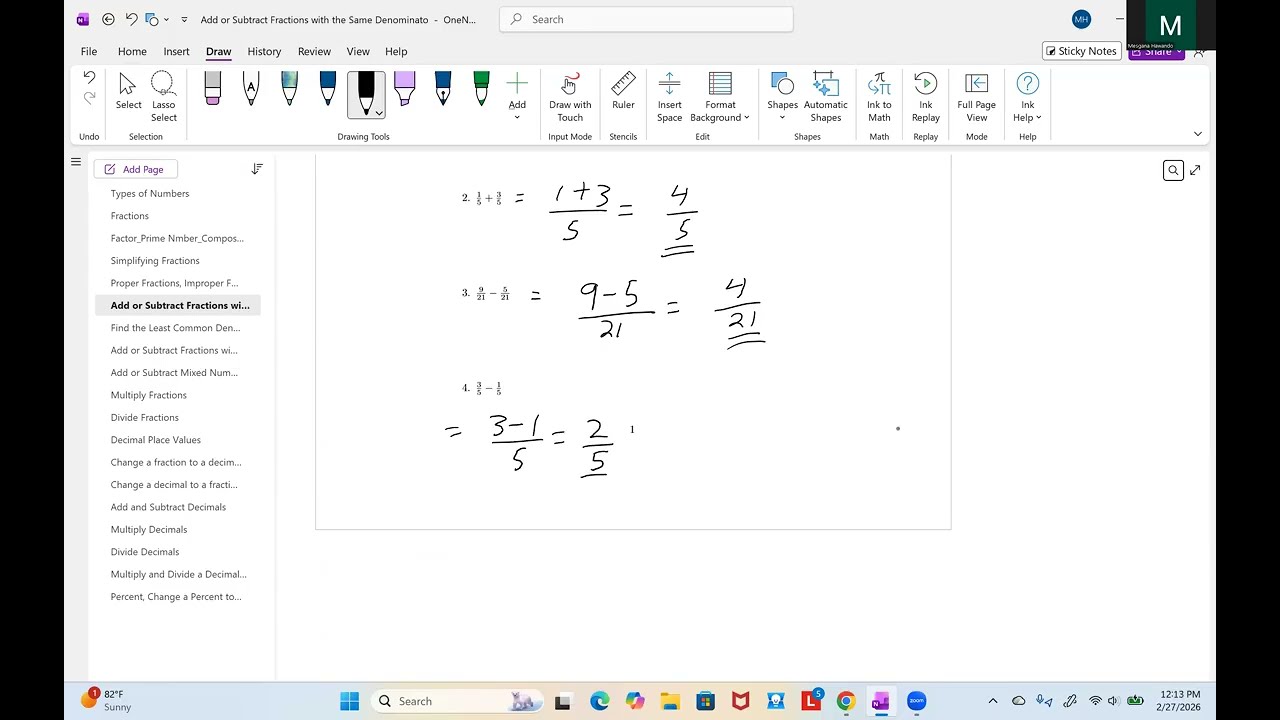Image resolution: width=1280 pixels, height=720 pixels.
Task: Open search in notebook magnifier
Action: 1173,171
